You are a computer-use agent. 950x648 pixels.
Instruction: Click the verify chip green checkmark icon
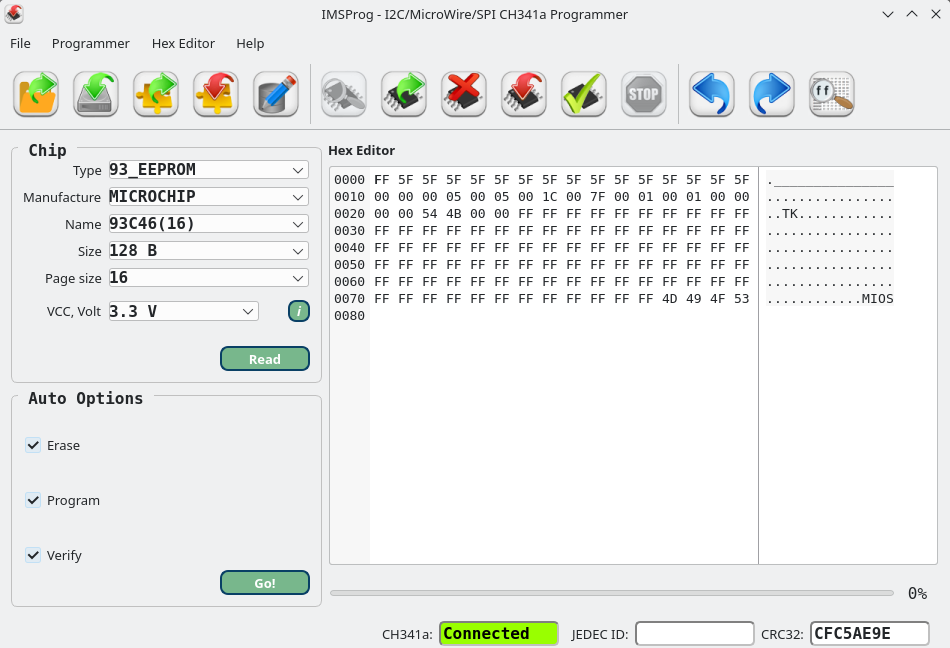coord(583,94)
